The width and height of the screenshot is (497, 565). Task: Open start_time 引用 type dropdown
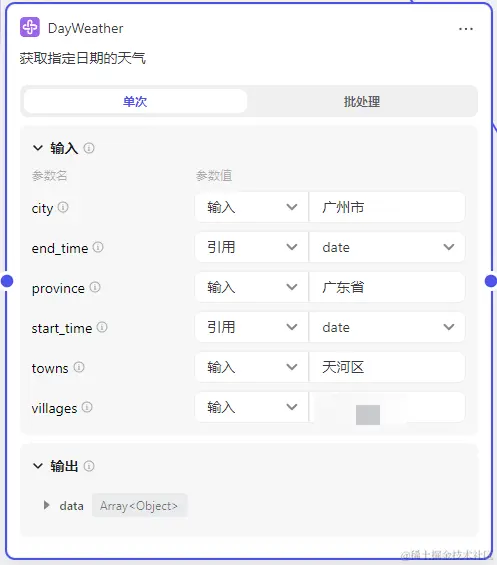pyautogui.click(x=252, y=327)
